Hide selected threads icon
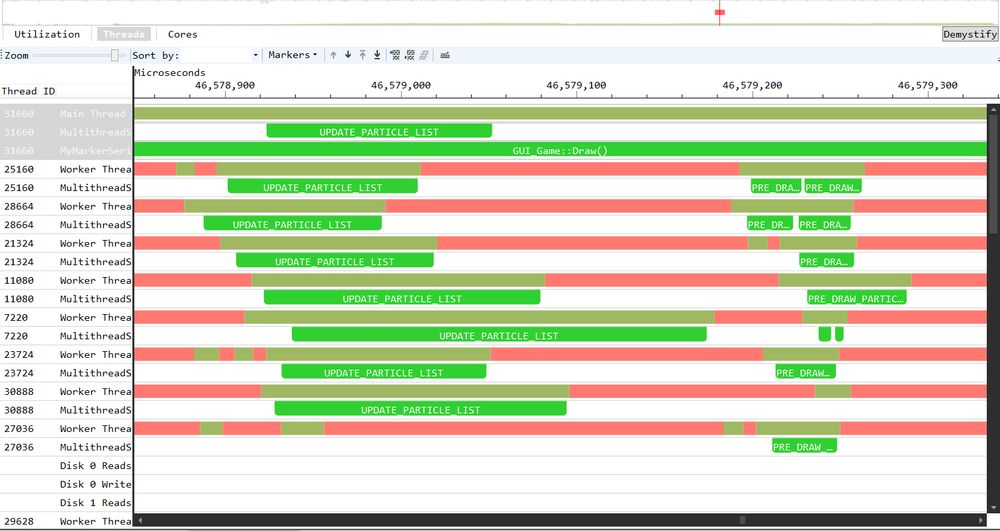This screenshot has width=1000, height=531. coord(395,55)
